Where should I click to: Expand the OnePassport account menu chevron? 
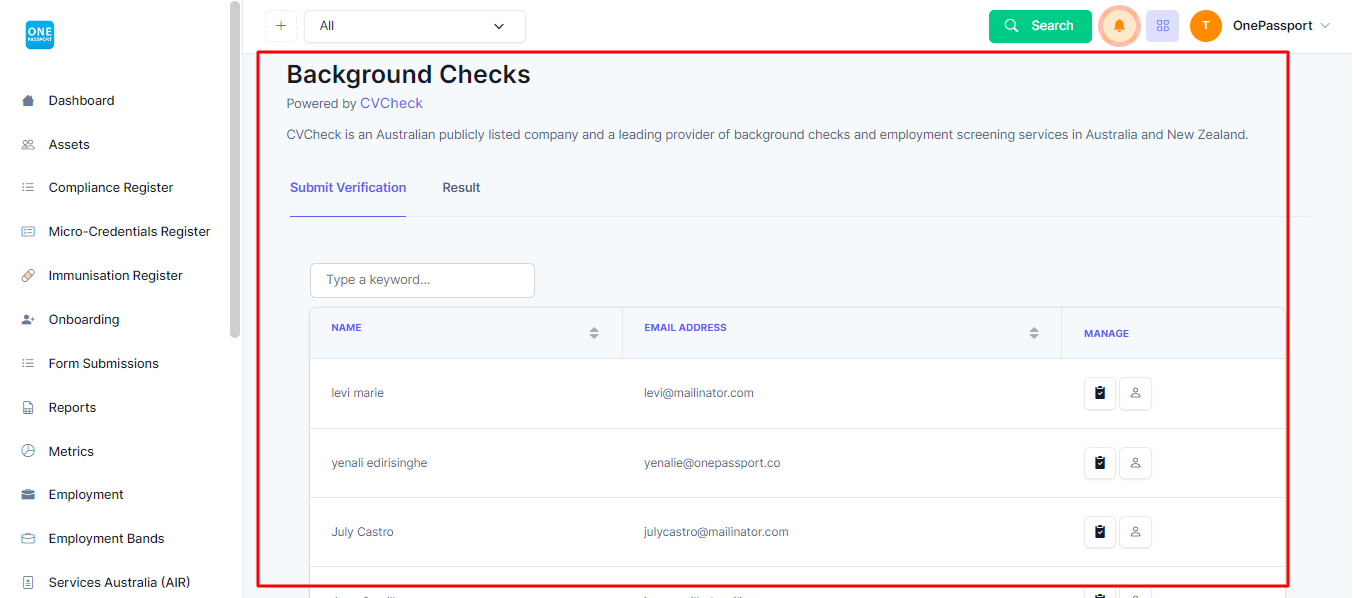click(x=1326, y=26)
